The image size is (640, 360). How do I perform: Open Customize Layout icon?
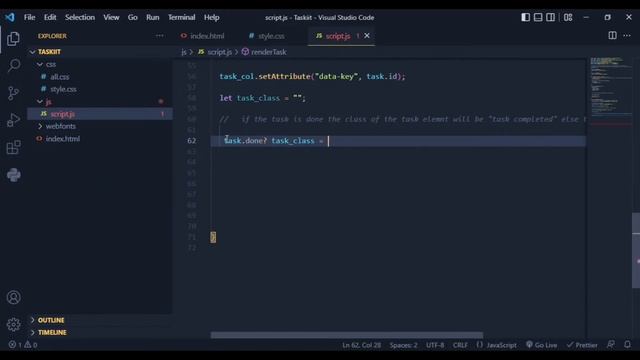coord(568,17)
